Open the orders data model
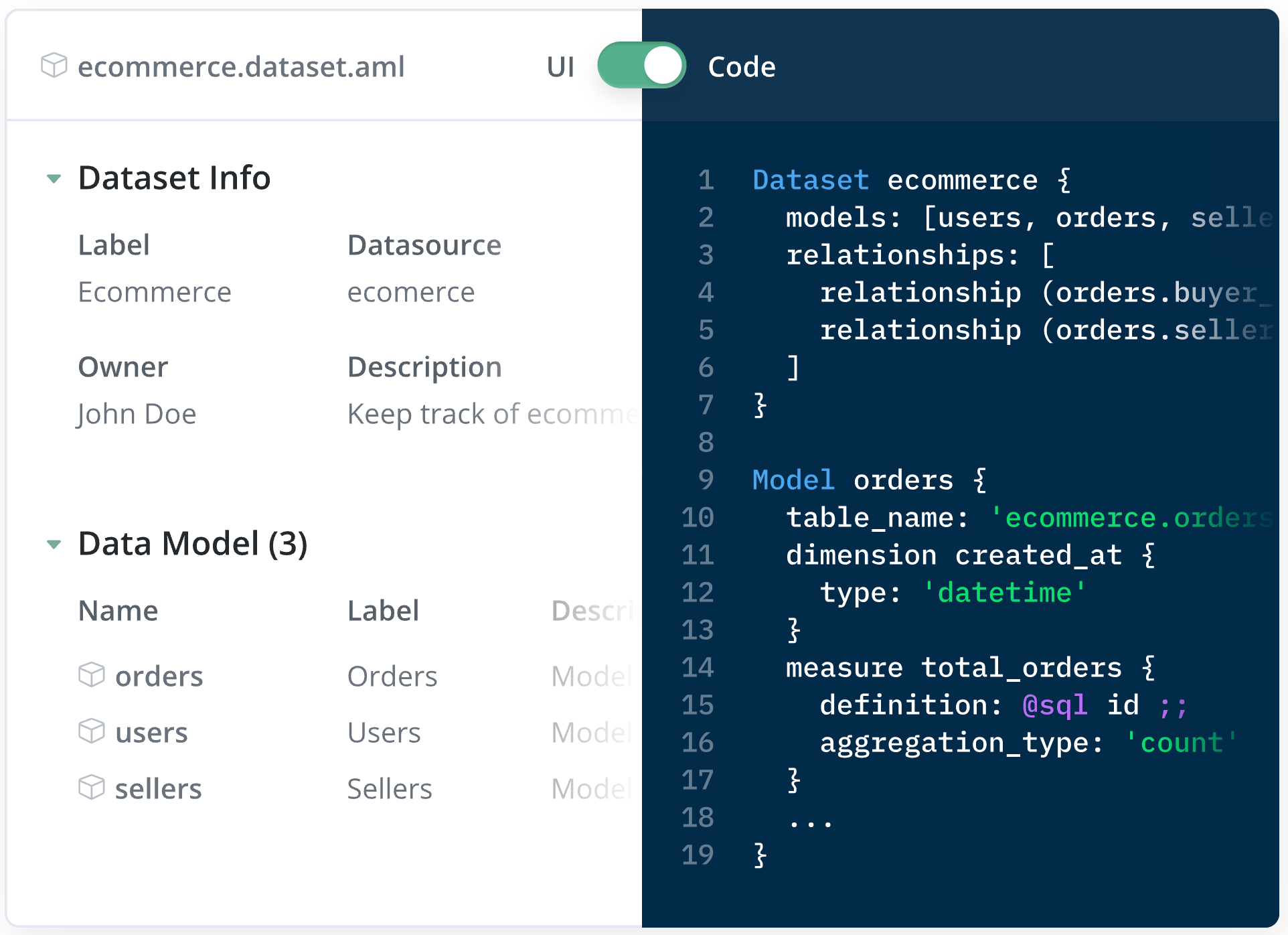The image size is (1288, 935). 159,676
